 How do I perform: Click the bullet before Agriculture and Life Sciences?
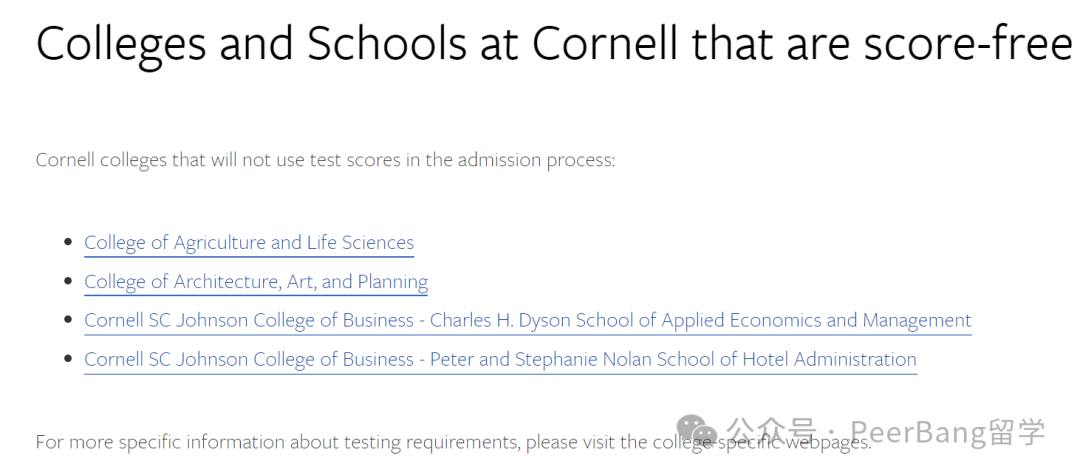pos(68,242)
